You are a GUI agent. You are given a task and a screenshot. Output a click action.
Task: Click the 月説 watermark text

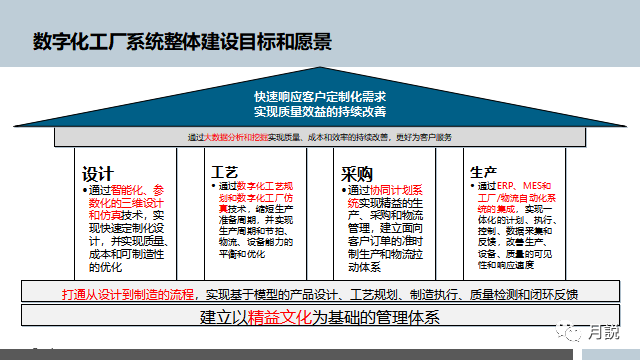(604, 332)
